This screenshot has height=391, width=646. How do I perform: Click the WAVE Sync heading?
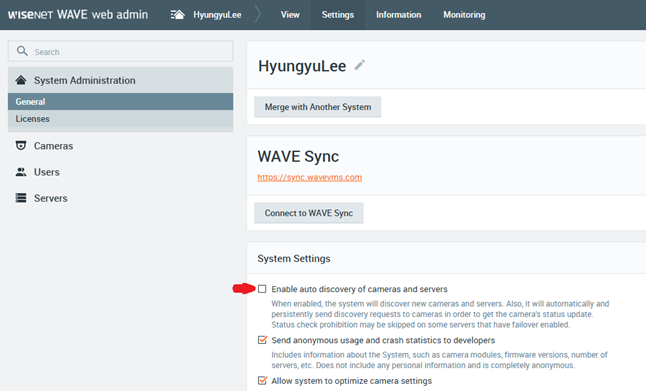[x=298, y=156]
